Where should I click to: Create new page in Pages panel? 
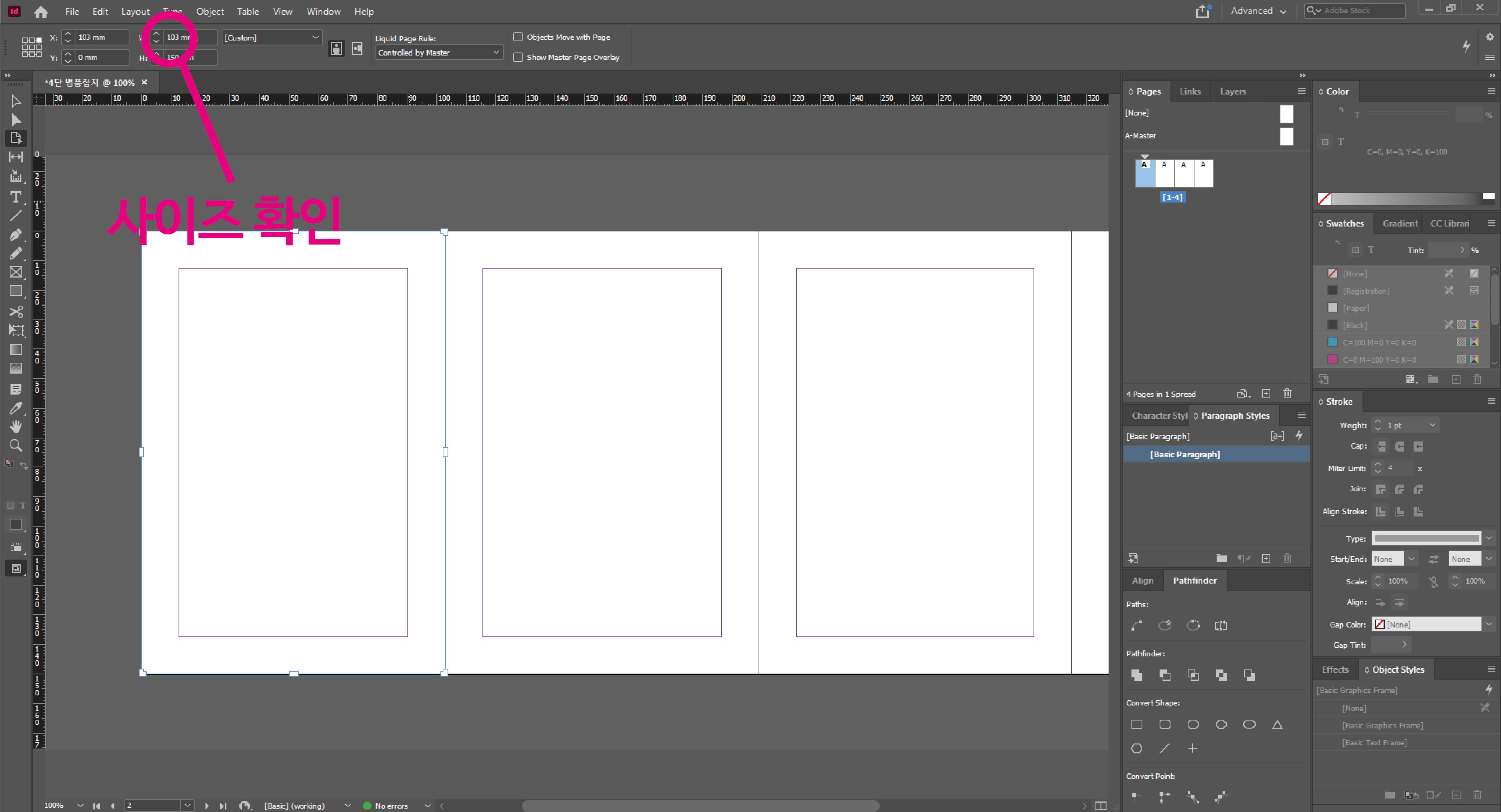[1266, 393]
